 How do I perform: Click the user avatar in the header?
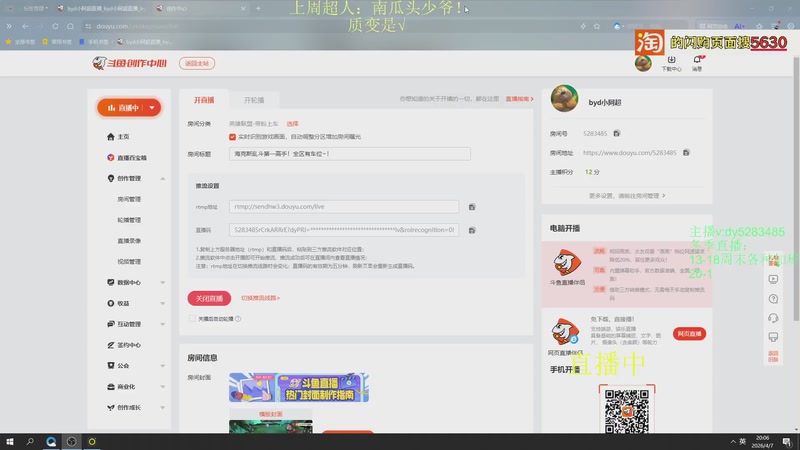[x=643, y=63]
